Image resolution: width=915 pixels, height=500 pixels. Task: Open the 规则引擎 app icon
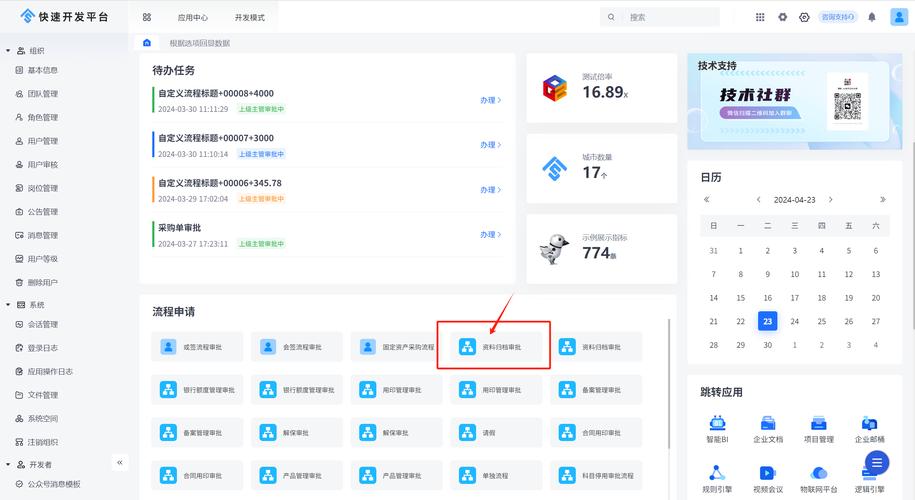(717, 473)
